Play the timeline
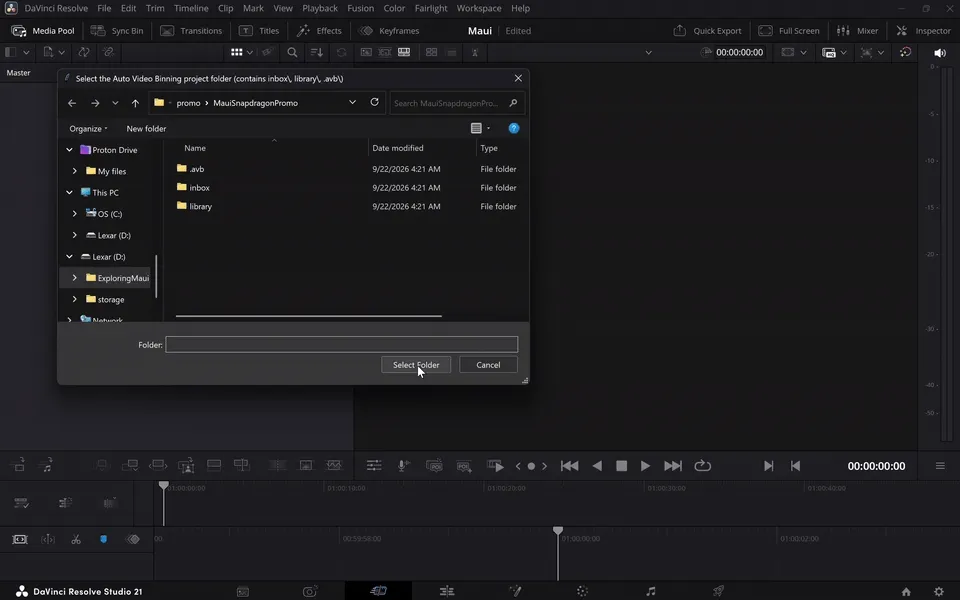 (645, 466)
